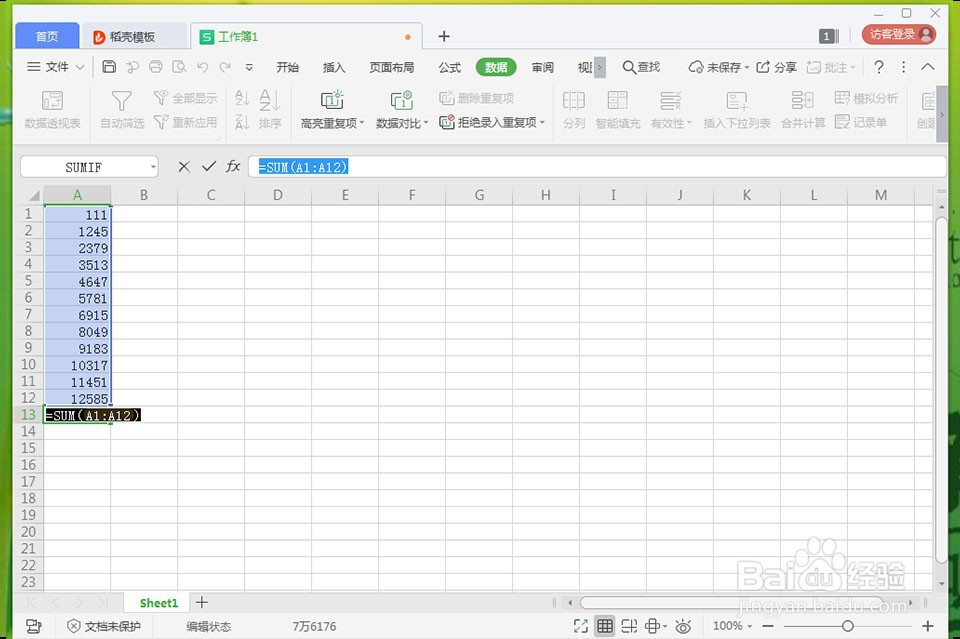Click 模拟分析 what-if analysis
960x639 pixels.
coord(866,98)
